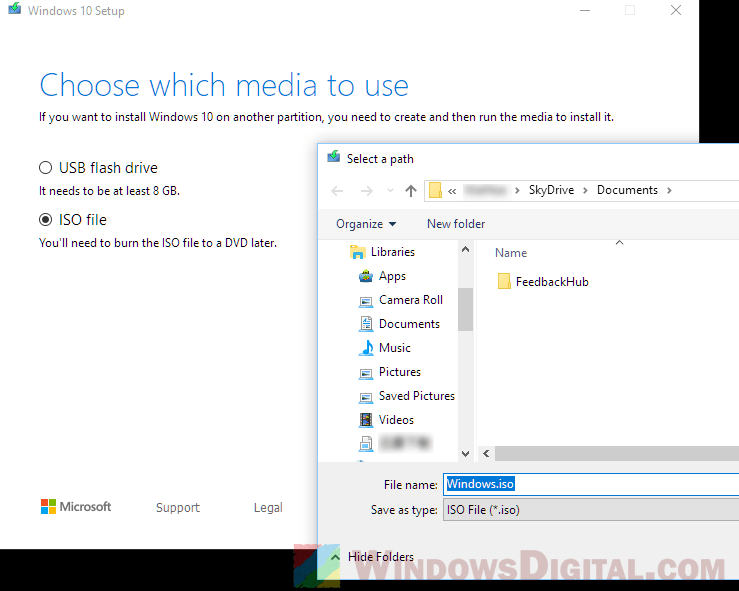Select Libraries in the navigation tree
This screenshot has width=739, height=591.
[393, 252]
